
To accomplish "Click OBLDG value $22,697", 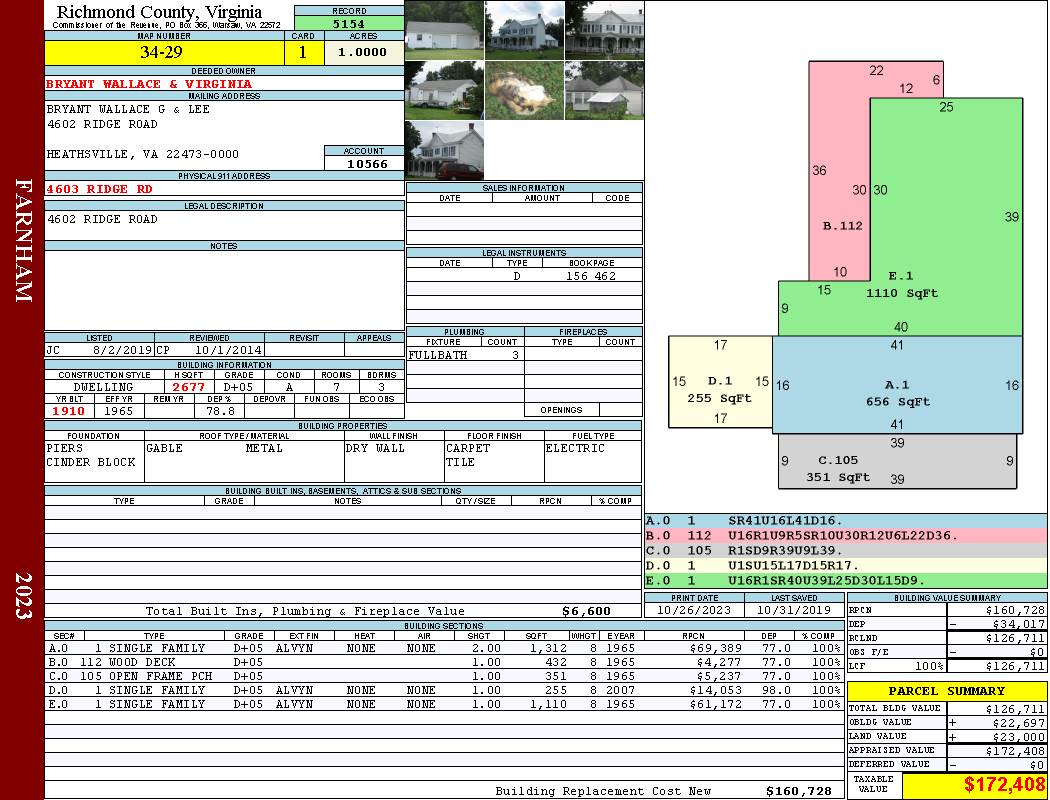I will [1019, 723].
